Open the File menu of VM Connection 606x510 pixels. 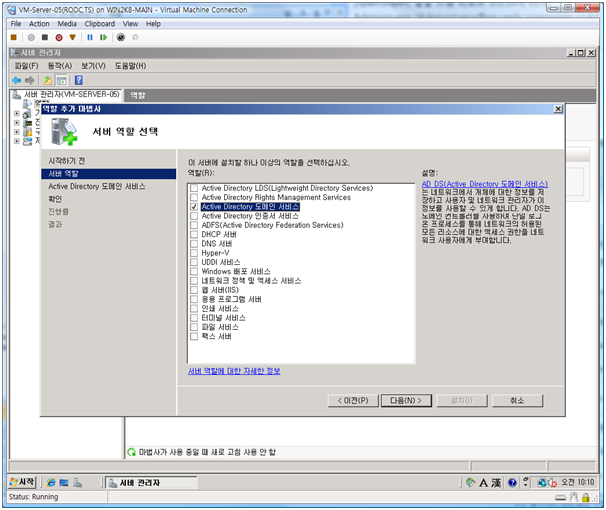point(16,24)
